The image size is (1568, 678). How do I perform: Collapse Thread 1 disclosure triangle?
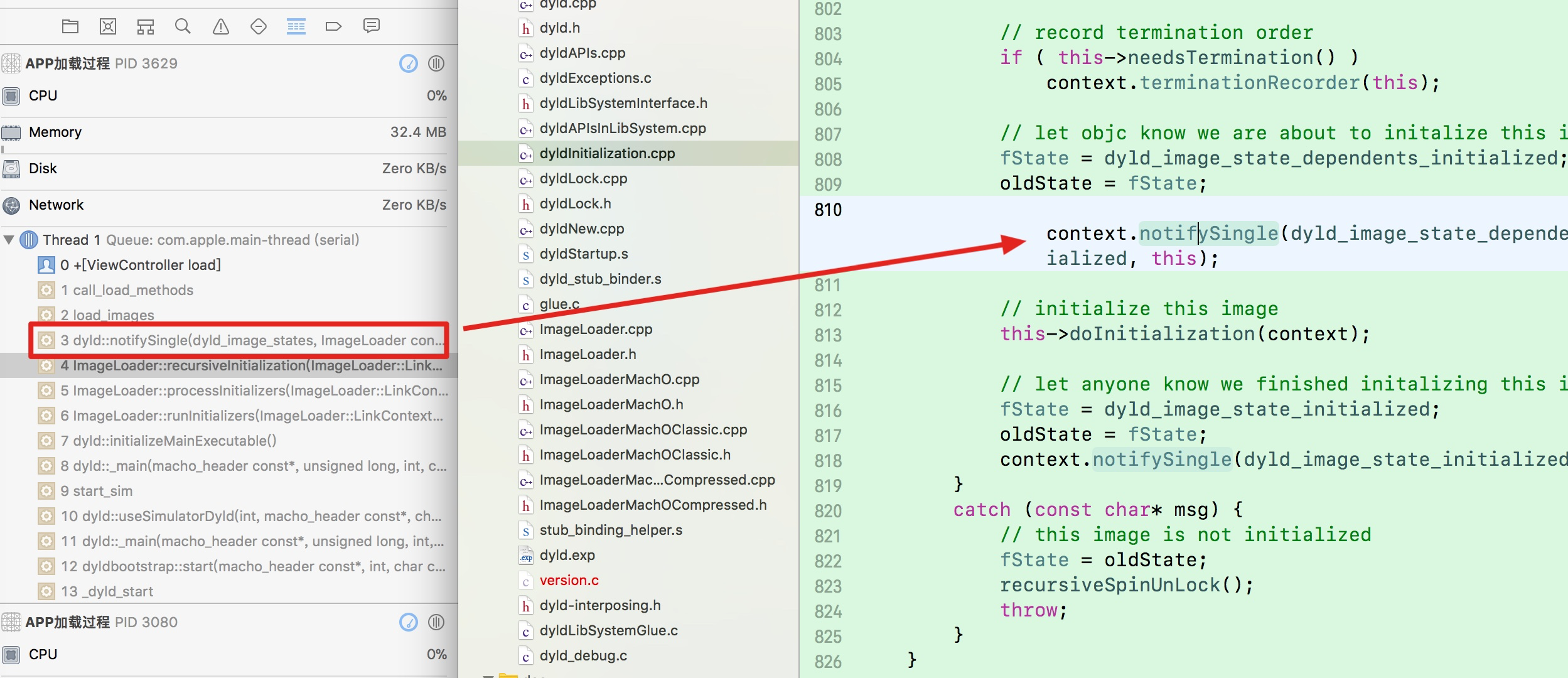9,240
